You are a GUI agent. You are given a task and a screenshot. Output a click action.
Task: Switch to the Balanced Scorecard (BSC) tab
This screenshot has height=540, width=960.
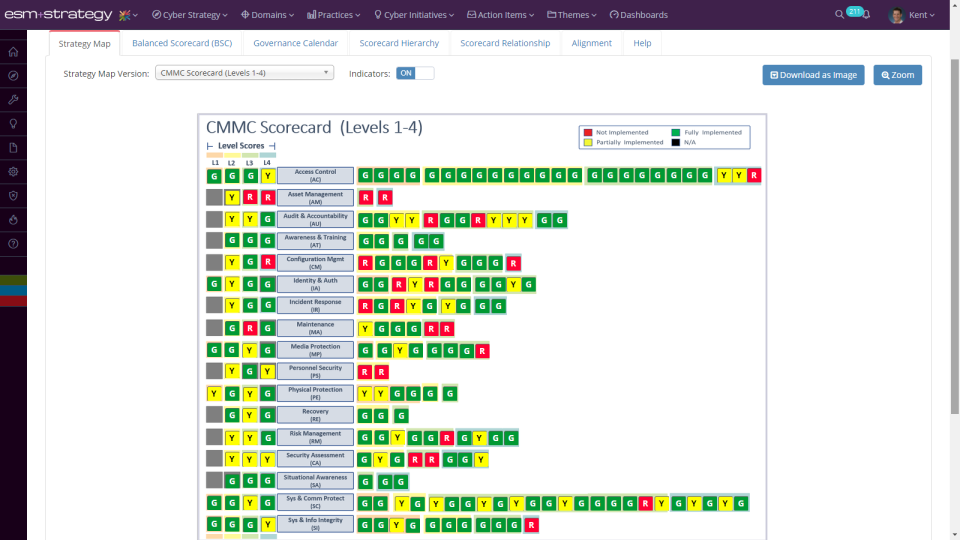[x=182, y=43]
